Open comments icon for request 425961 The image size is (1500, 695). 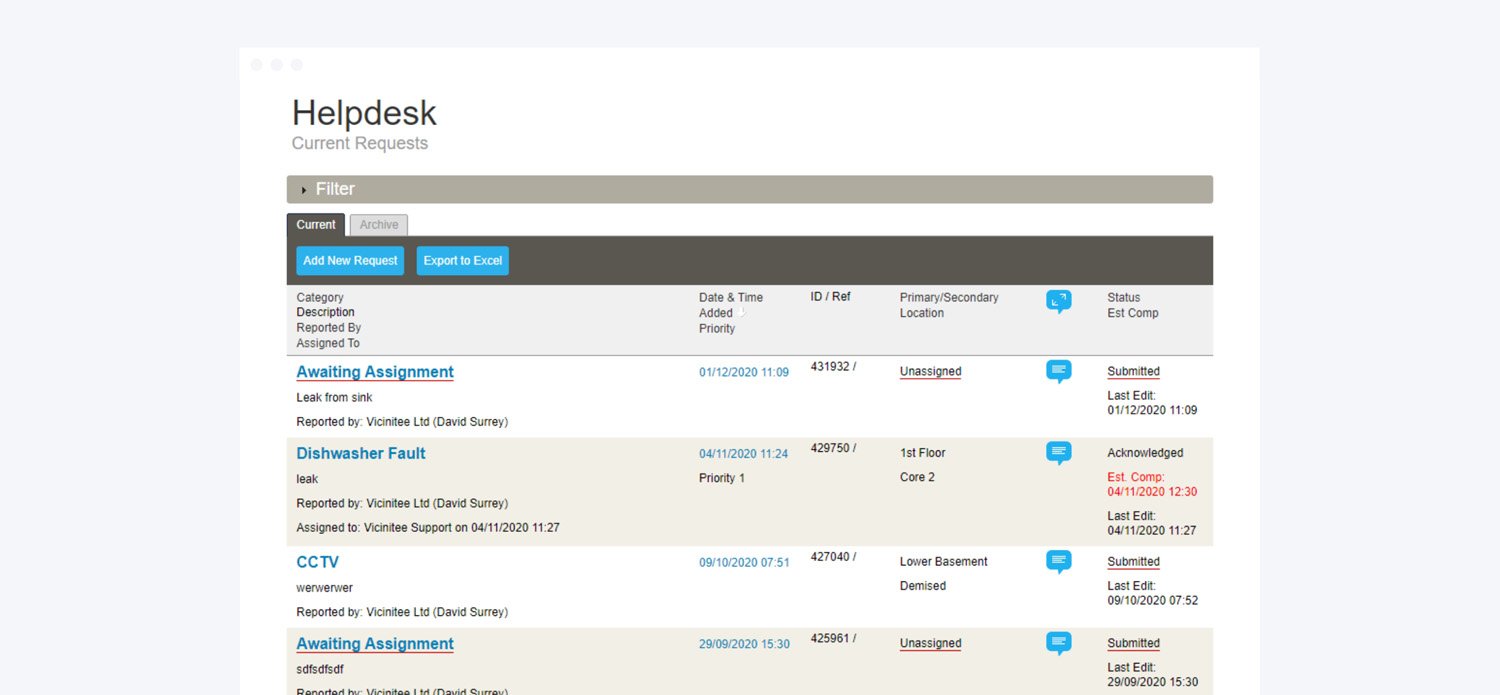(x=1058, y=643)
